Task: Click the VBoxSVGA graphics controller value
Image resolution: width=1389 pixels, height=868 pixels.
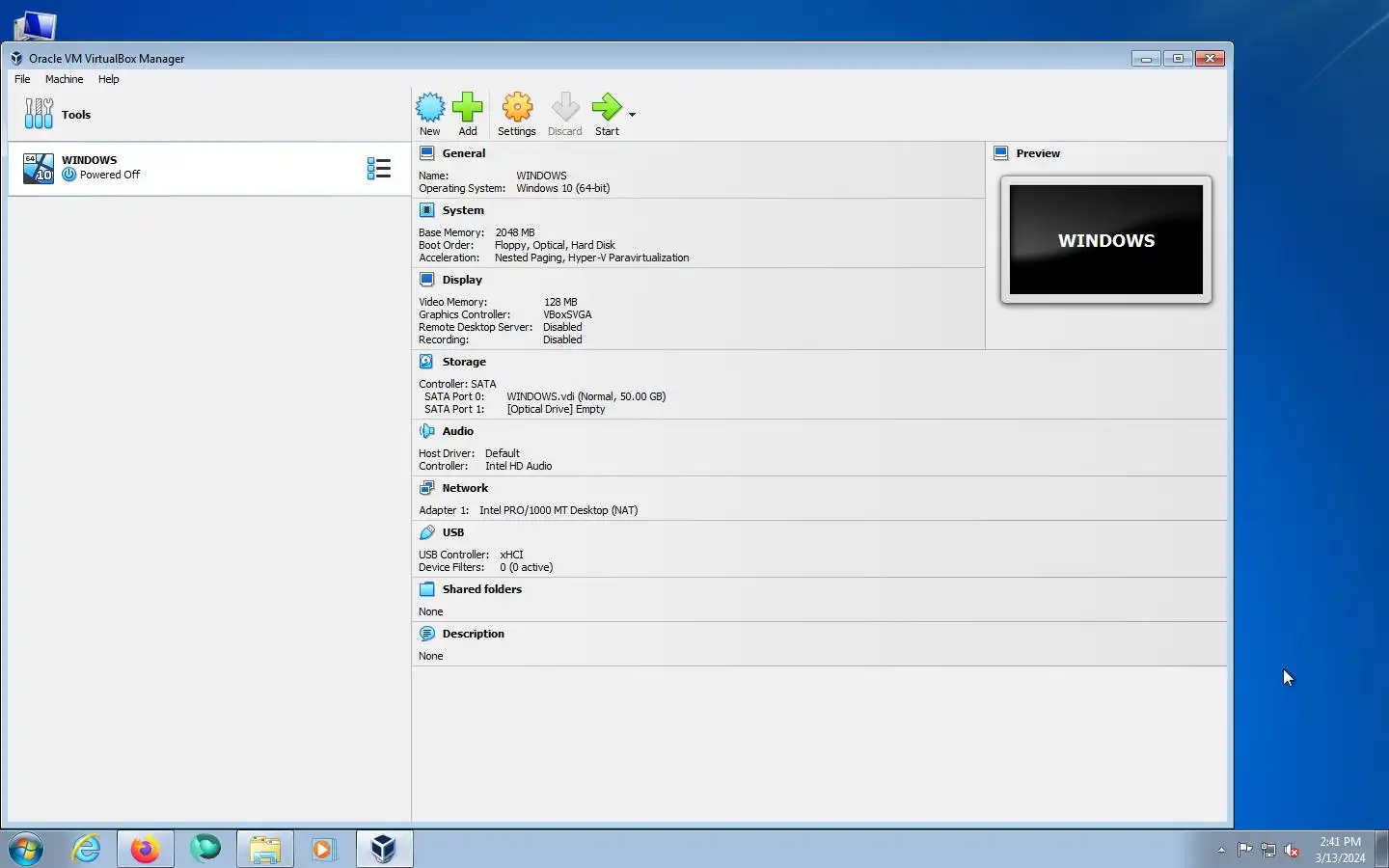Action: tap(567, 313)
